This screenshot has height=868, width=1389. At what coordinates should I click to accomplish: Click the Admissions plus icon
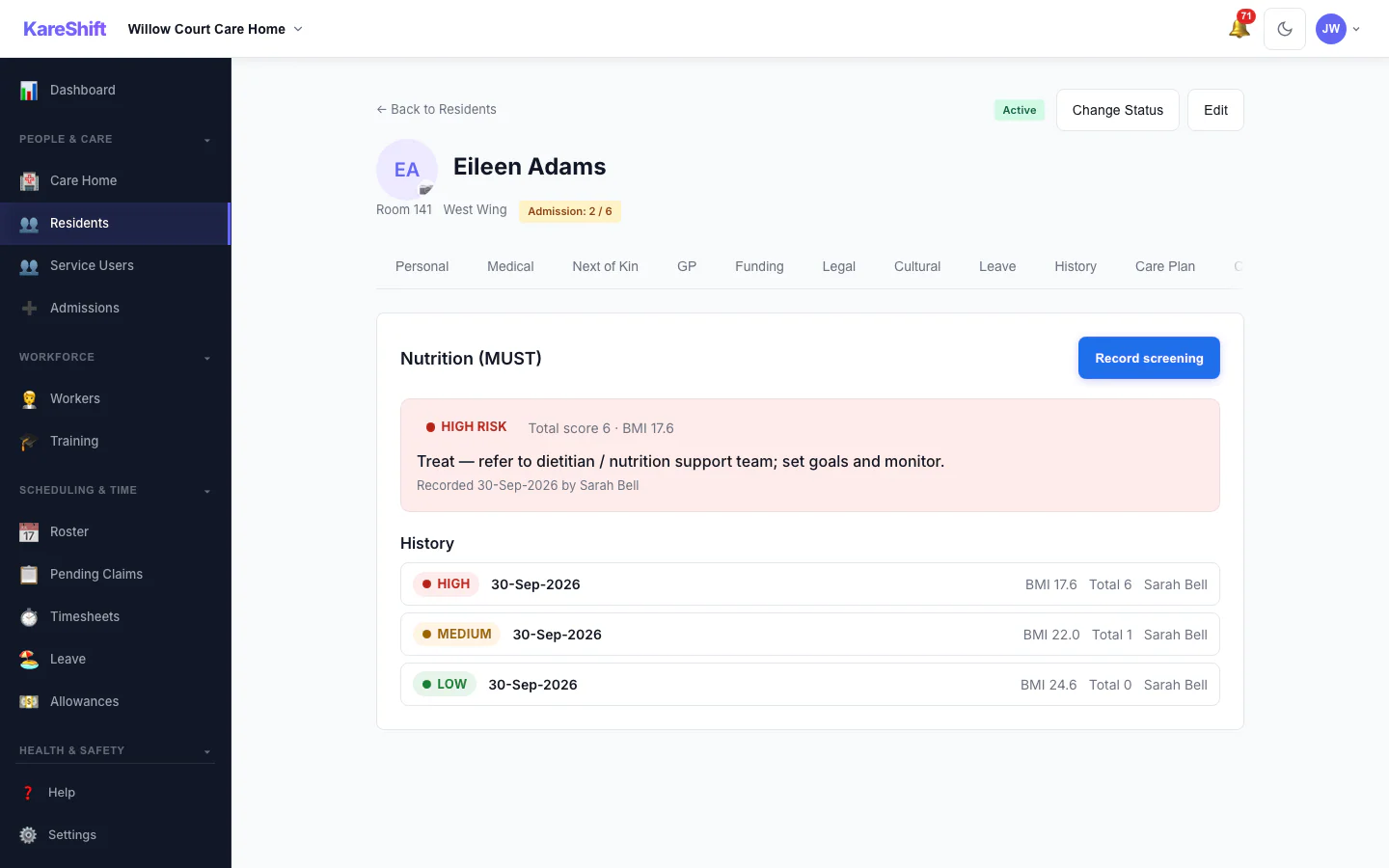click(x=29, y=309)
